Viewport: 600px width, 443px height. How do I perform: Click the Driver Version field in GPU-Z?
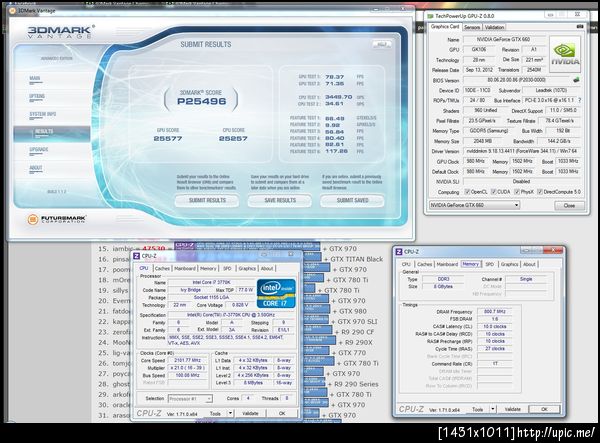point(522,151)
